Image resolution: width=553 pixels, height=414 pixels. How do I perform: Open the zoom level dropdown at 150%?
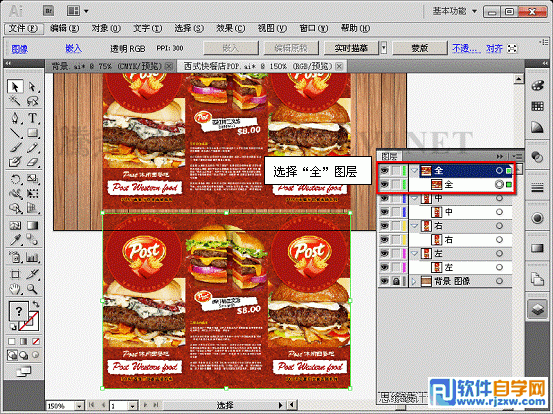79,406
